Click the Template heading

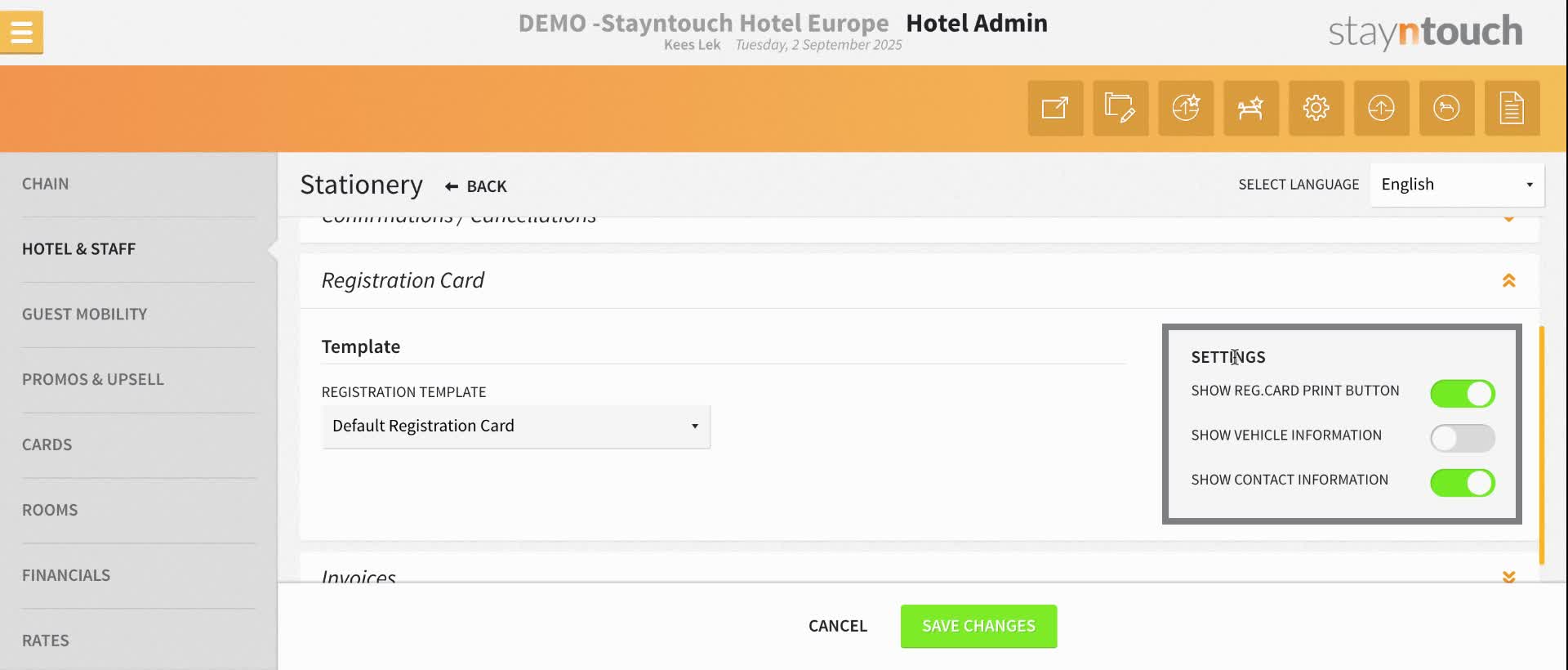tap(360, 346)
